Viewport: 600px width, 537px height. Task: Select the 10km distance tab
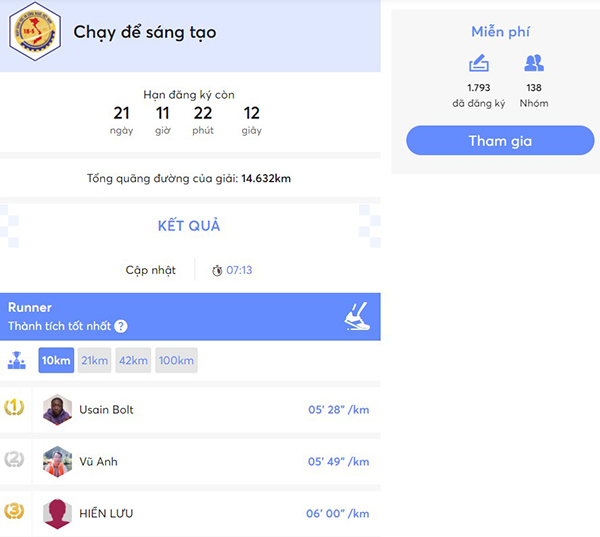[56, 360]
